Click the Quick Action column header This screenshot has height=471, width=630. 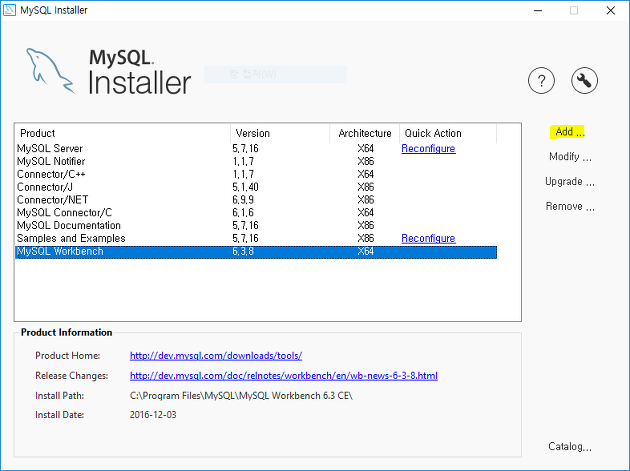pos(448,133)
